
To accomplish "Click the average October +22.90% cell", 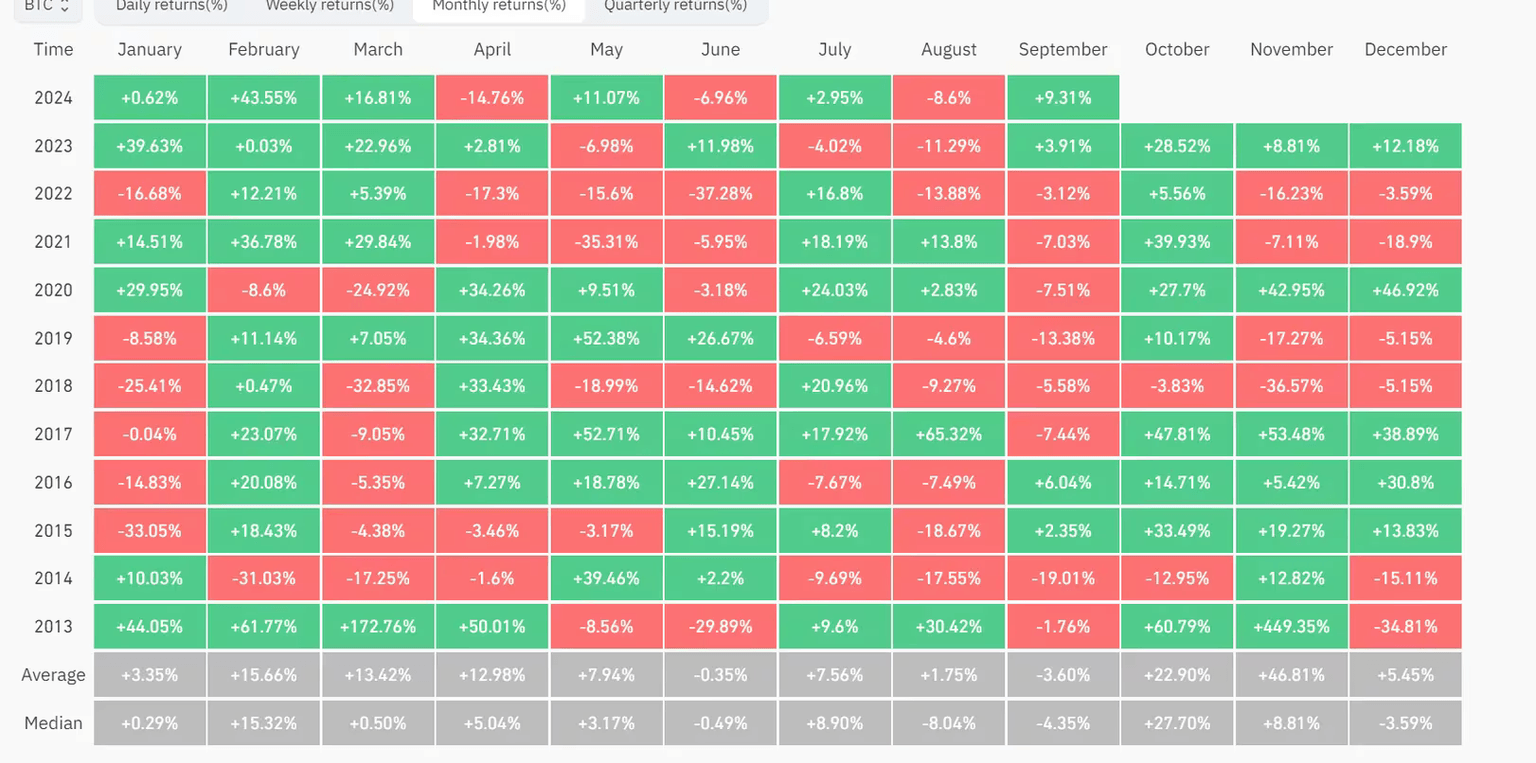I will [x=1177, y=675].
